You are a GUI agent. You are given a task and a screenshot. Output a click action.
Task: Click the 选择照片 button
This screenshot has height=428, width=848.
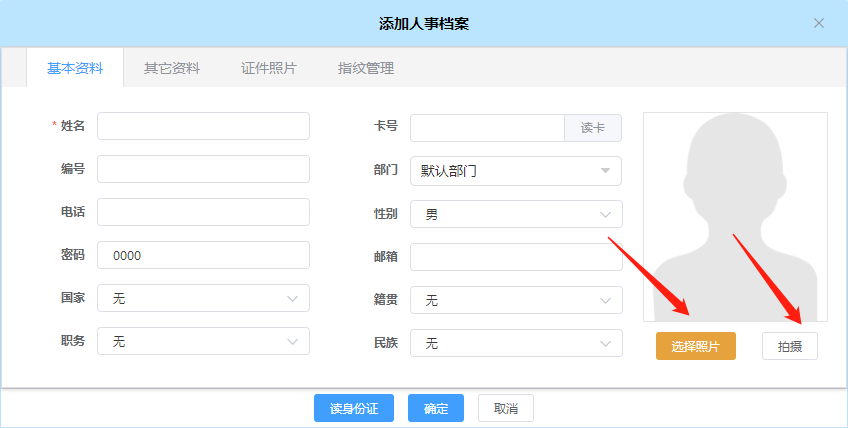click(x=695, y=346)
